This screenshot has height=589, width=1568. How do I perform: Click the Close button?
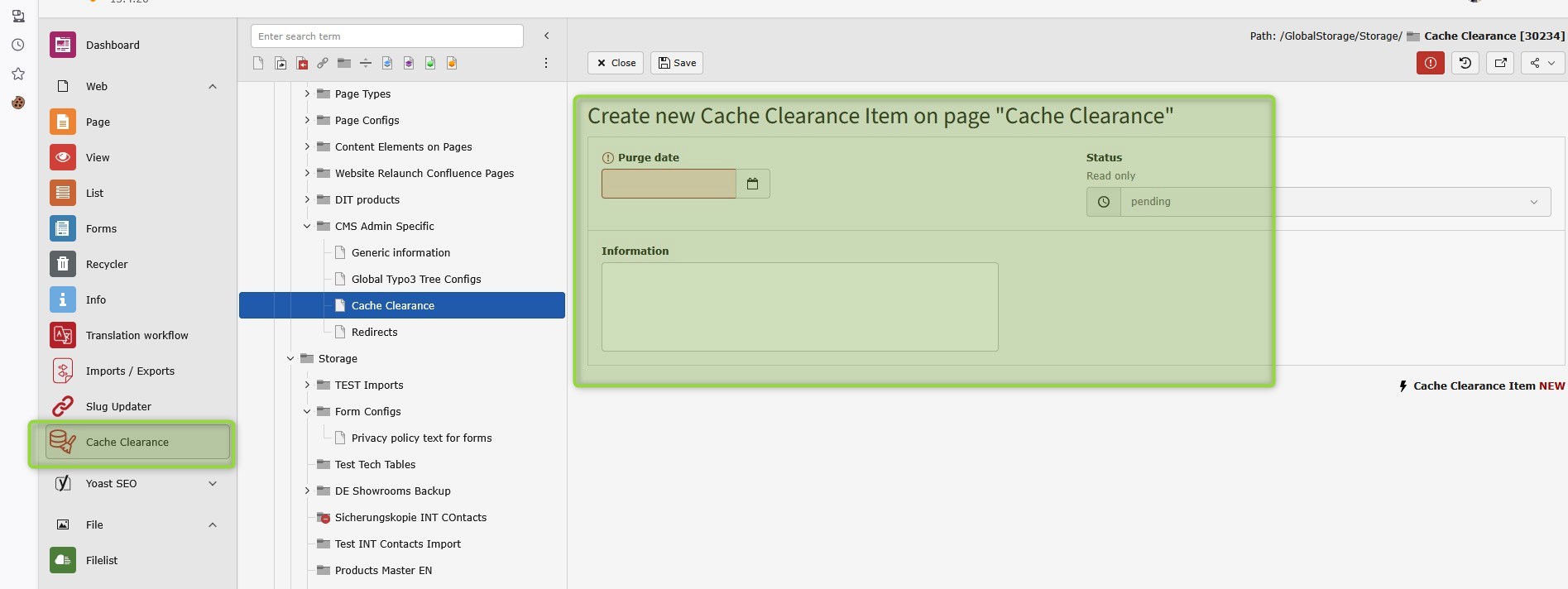616,63
